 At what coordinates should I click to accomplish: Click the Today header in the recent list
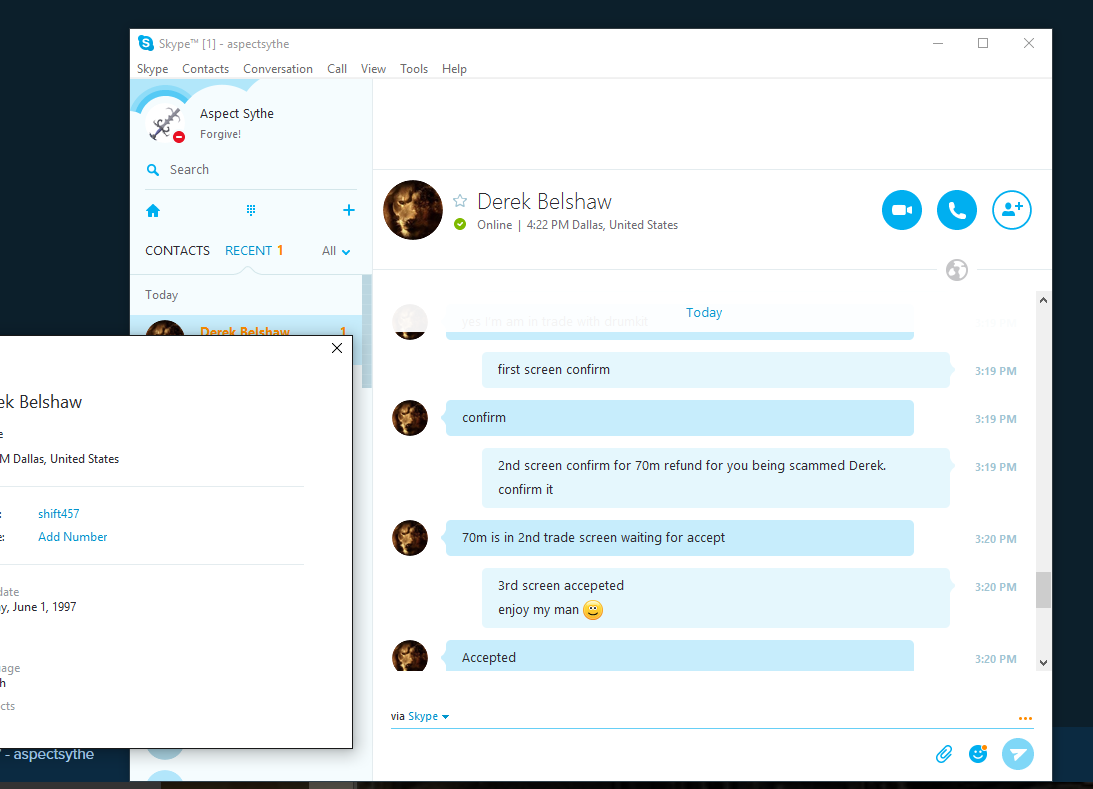pyautogui.click(x=162, y=295)
